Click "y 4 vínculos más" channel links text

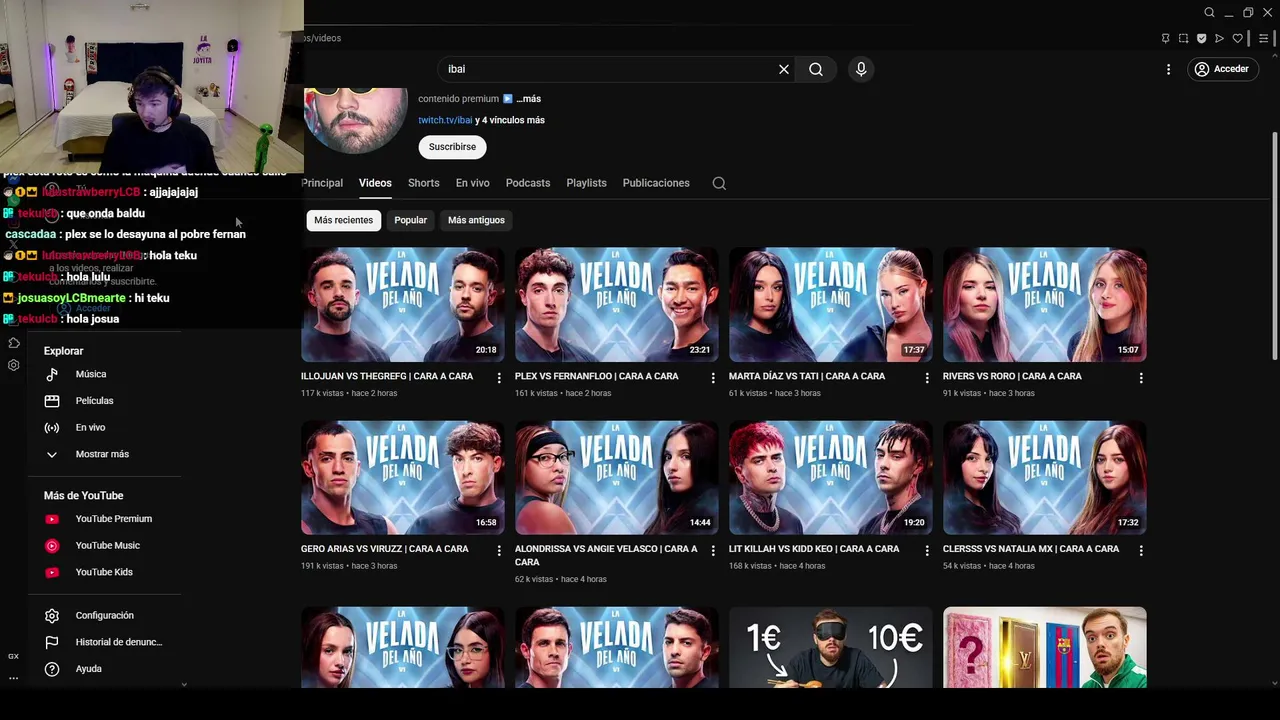coord(510,120)
